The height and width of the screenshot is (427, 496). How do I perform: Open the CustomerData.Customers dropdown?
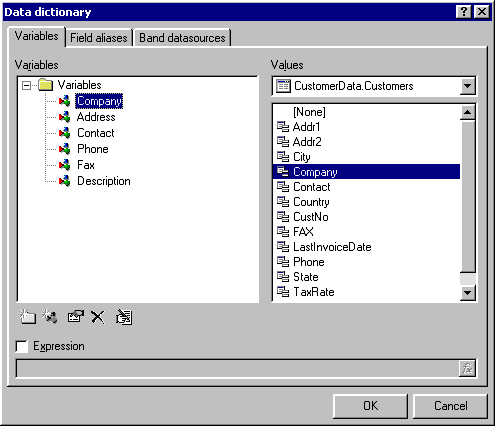(467, 86)
